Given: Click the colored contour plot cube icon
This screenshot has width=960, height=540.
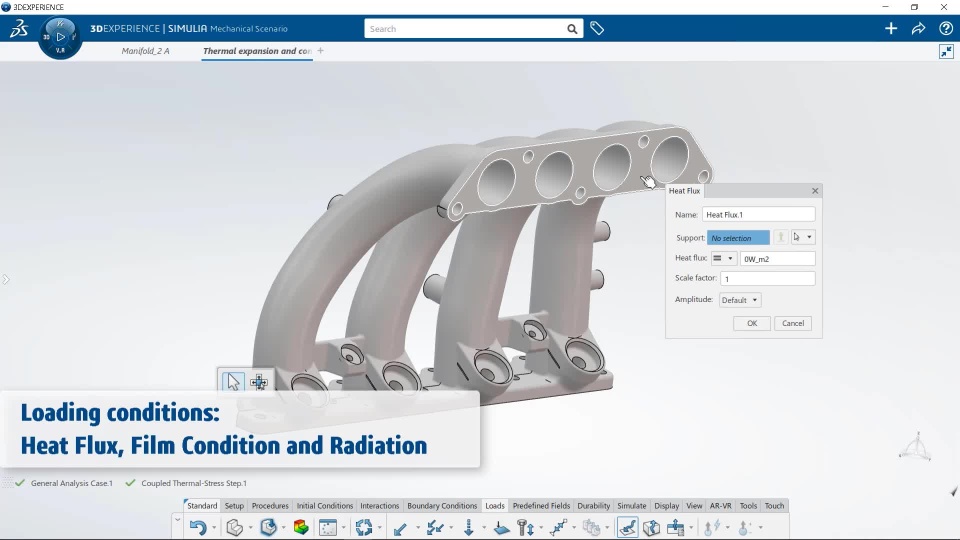Looking at the screenshot, I should (x=301, y=528).
